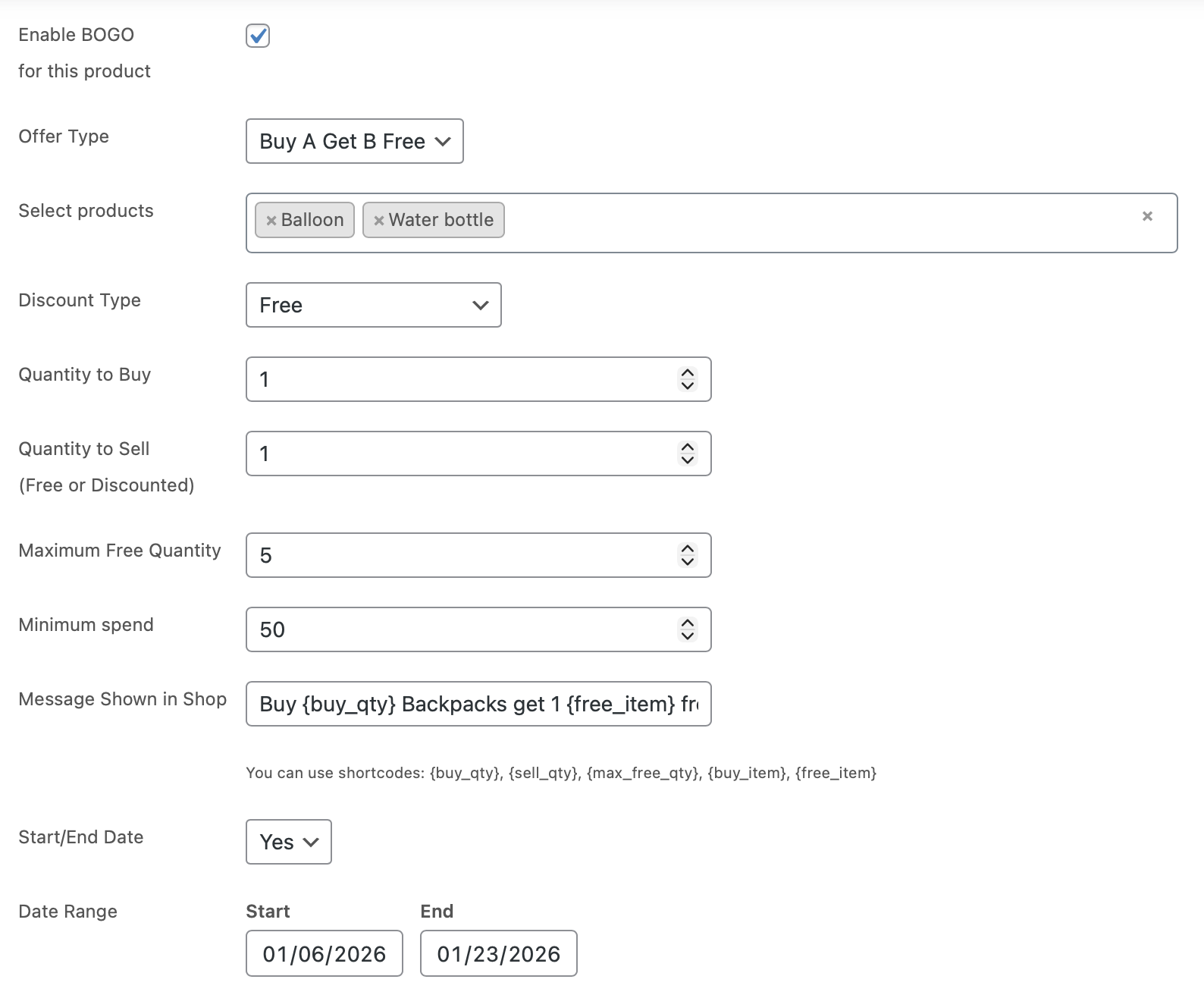Clear all selected products

pyautogui.click(x=1147, y=216)
